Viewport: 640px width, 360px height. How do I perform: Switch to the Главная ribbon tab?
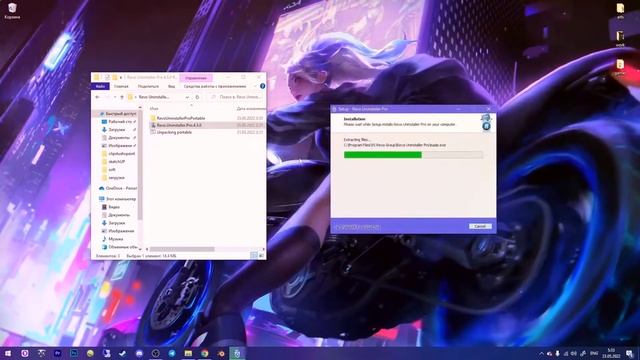pos(121,86)
